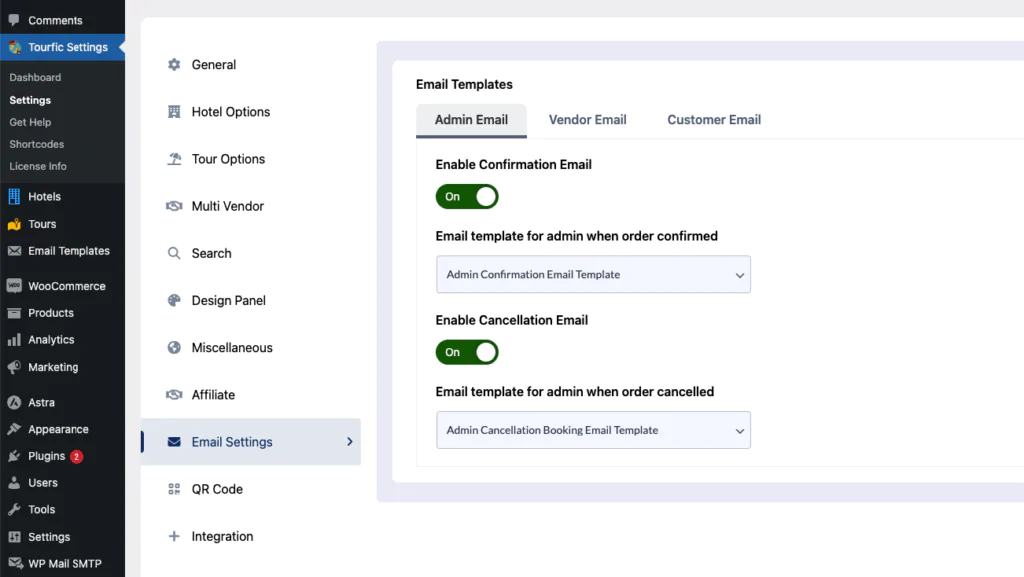The width and height of the screenshot is (1024, 577).
Task: Go to the Shortcodes submenu link
Action: (37, 144)
